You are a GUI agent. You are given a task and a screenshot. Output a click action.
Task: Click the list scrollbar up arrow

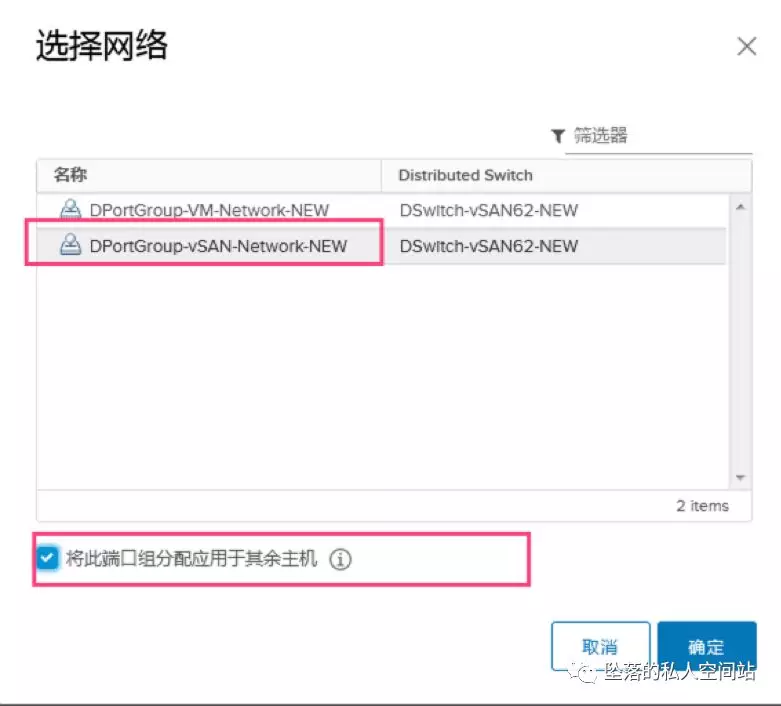(x=741, y=207)
